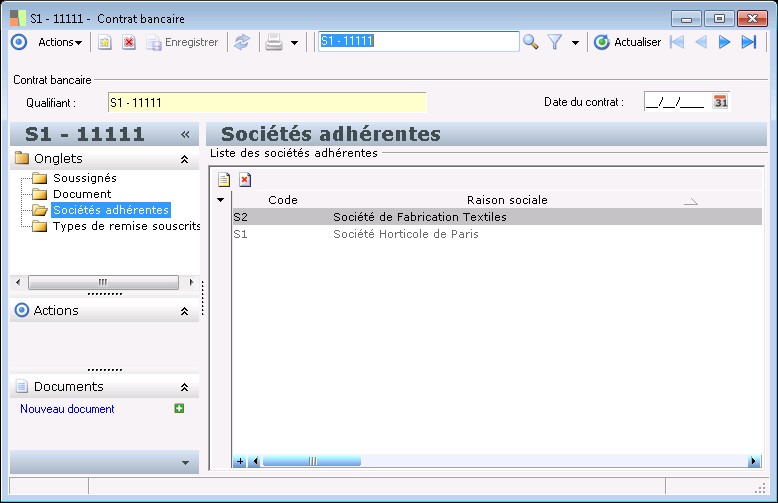Click the printer icon
The image size is (778, 503).
[x=274, y=42]
